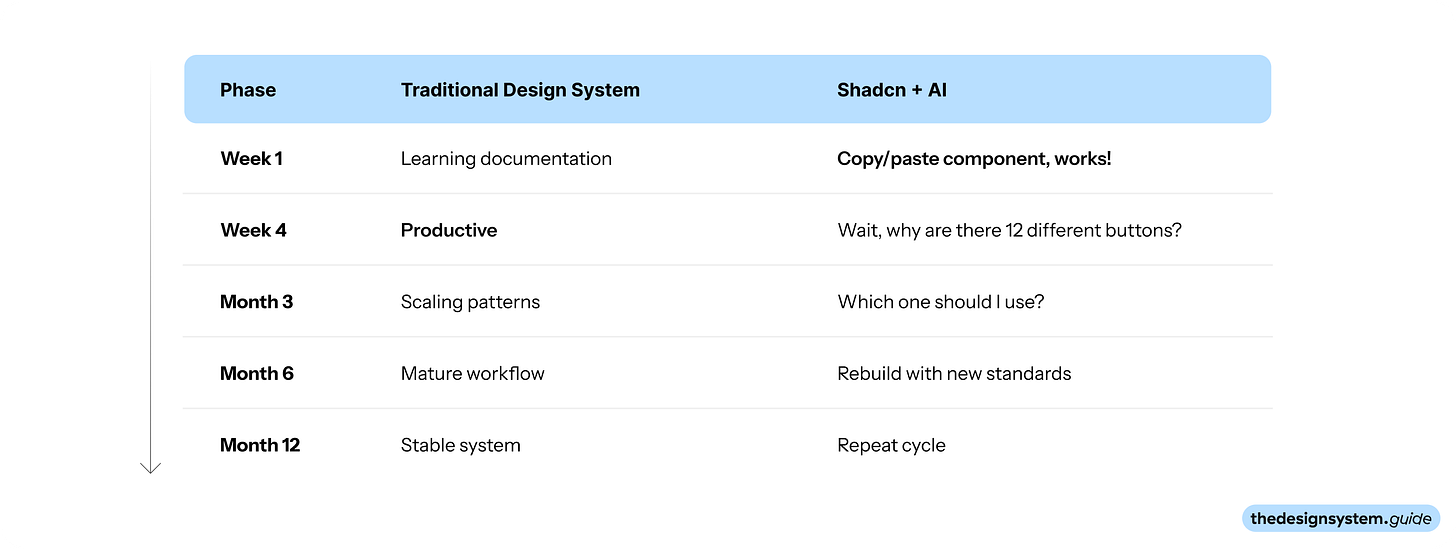This screenshot has width=1456, height=549.
Task: Select the 'Month 12' row label
Action: [260, 446]
